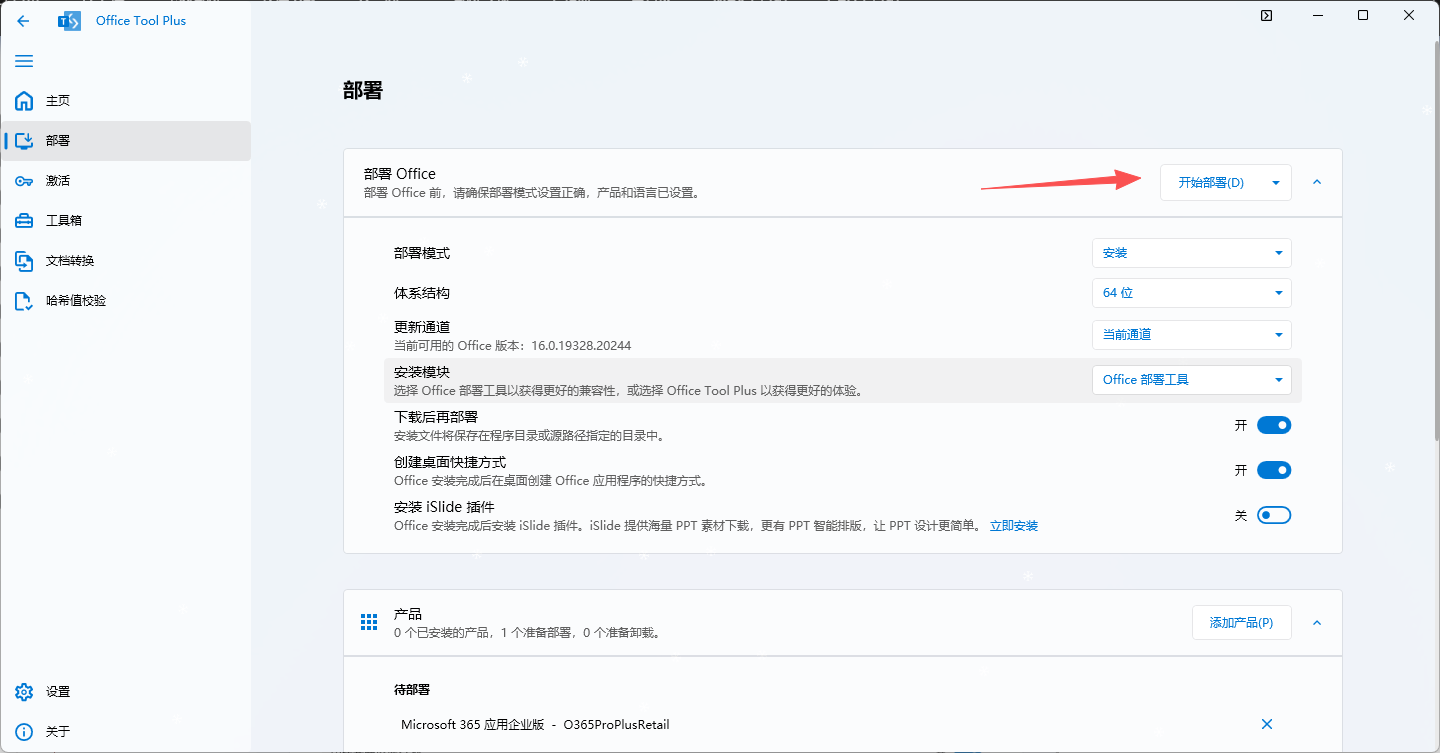Viewport: 1440px width, 753px height.
Task: Toggle 下载后再部署 off
Action: 1274,424
